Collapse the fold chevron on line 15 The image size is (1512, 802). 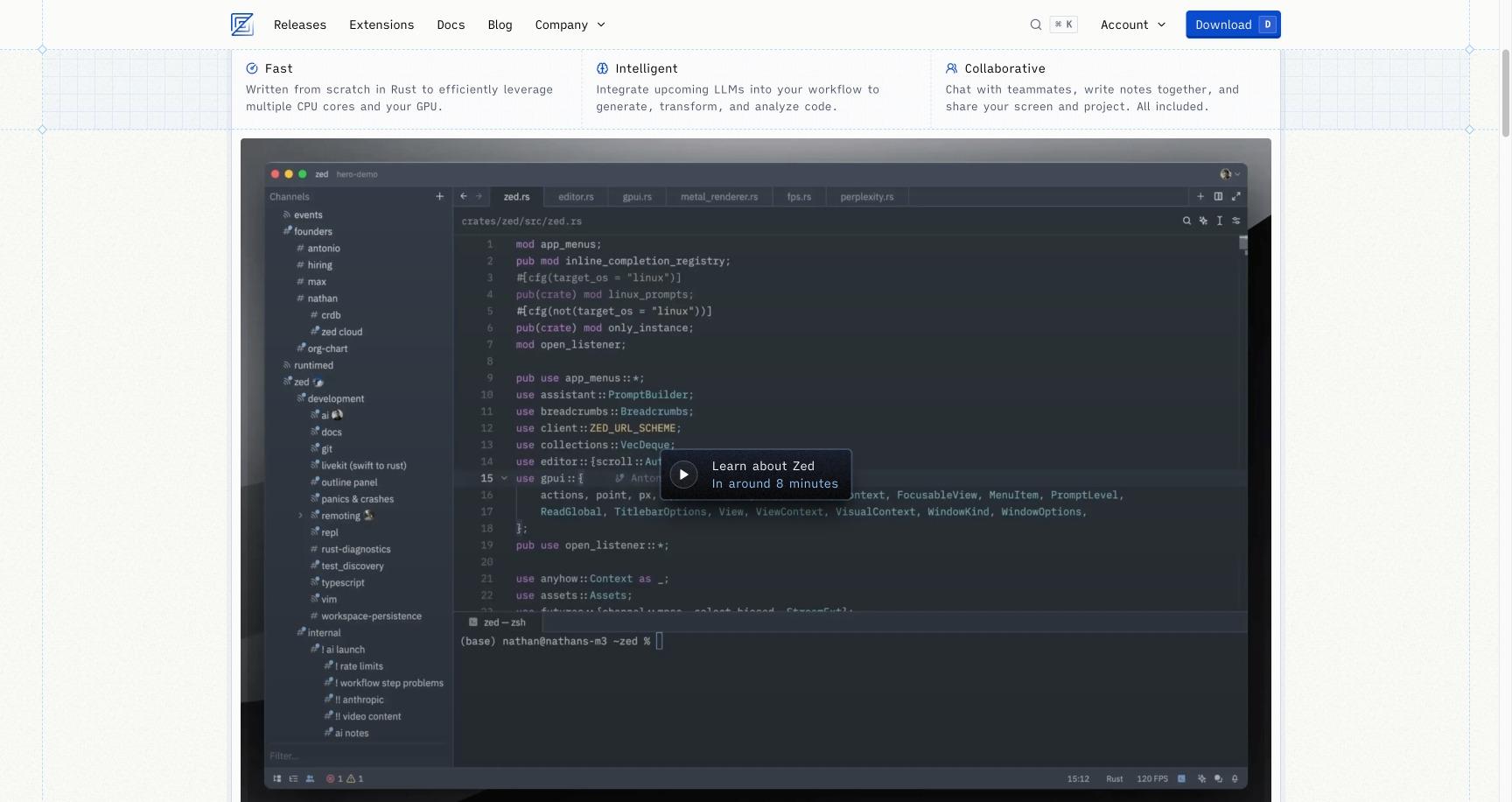click(504, 478)
